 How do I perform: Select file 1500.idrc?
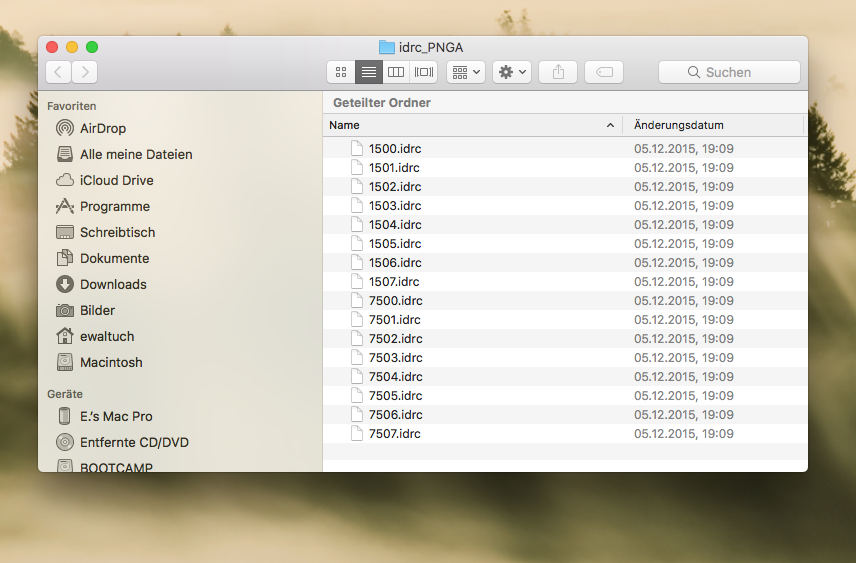click(x=565, y=149)
